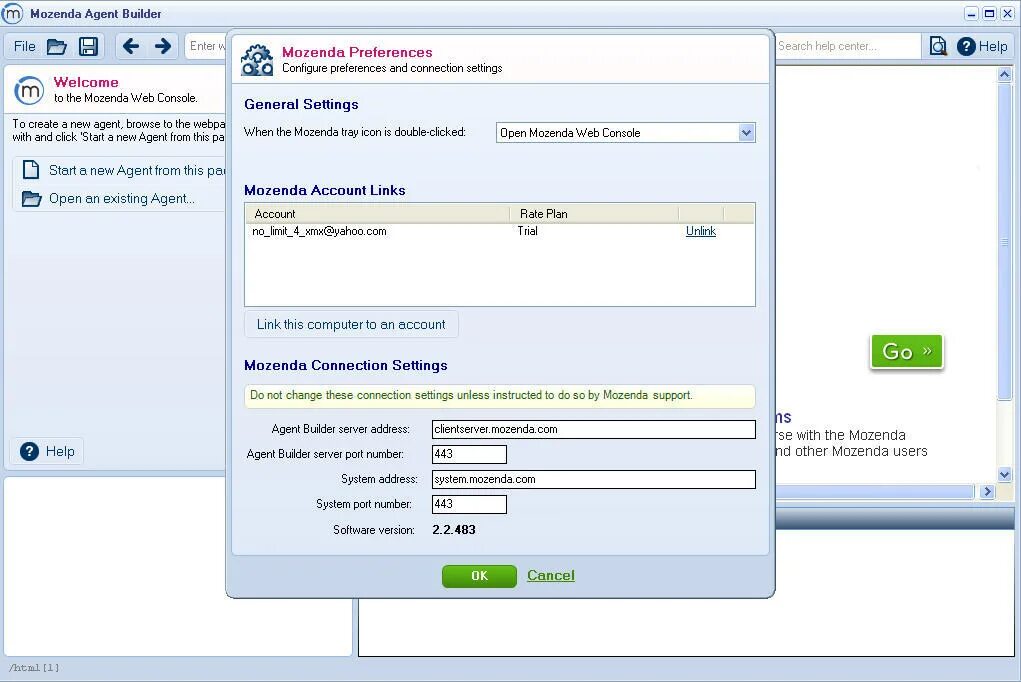Click the System address field

tap(593, 479)
